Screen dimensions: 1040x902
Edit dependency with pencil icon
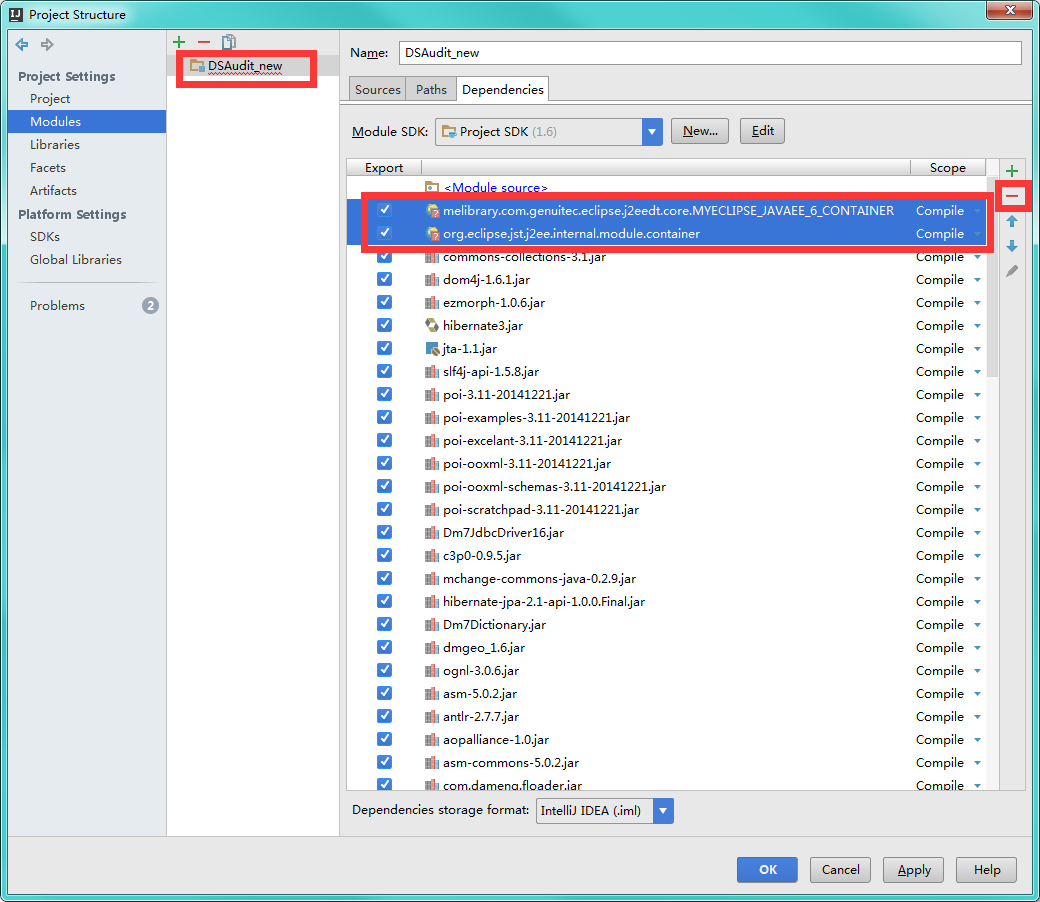1011,271
